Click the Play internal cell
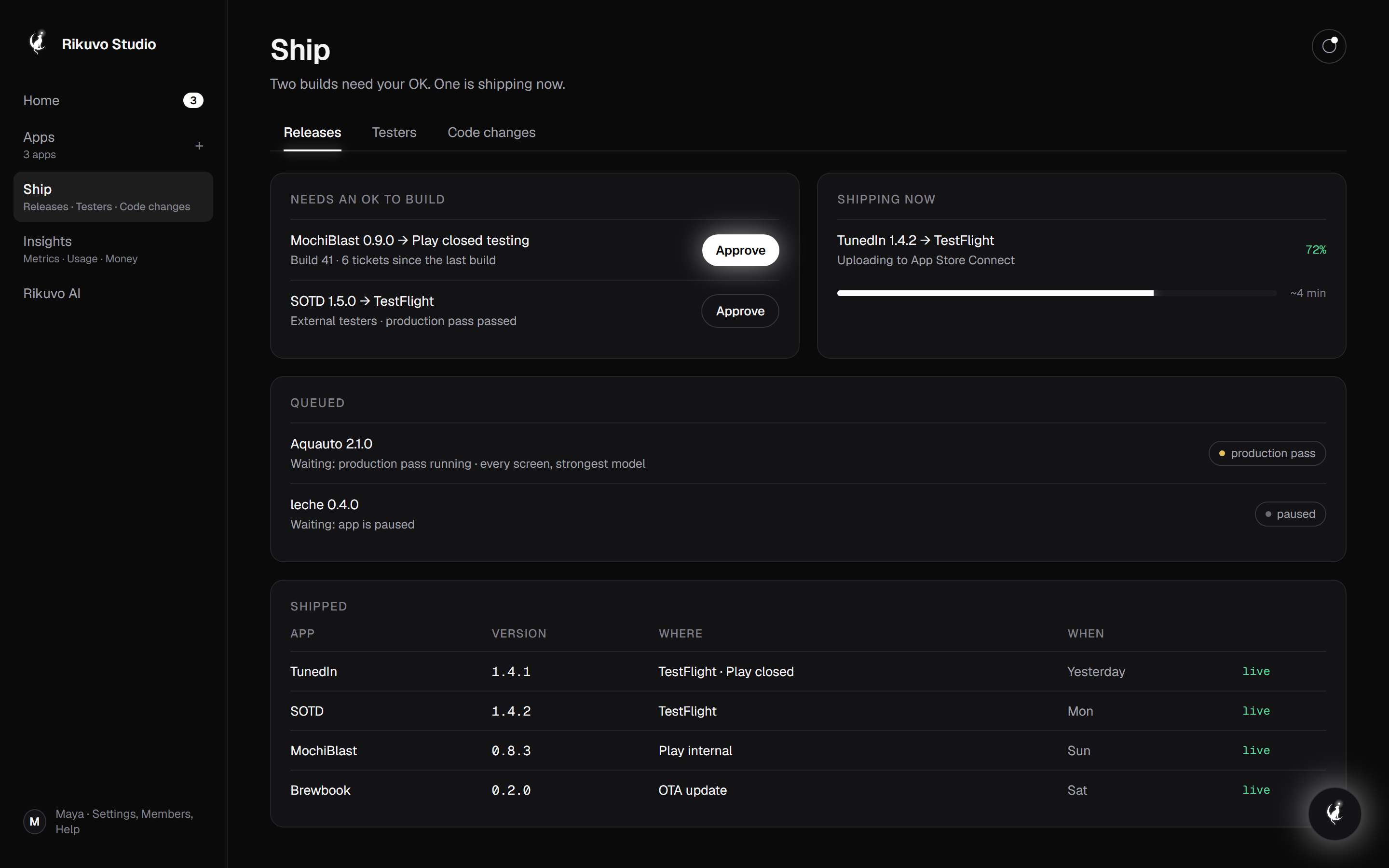 tap(695, 751)
